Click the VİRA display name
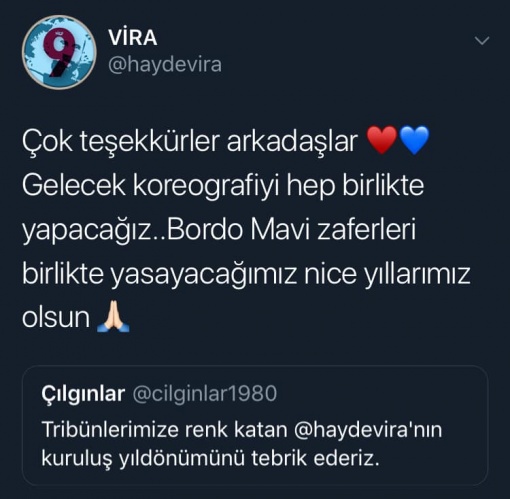This screenshot has height=499, width=510. tap(132, 38)
